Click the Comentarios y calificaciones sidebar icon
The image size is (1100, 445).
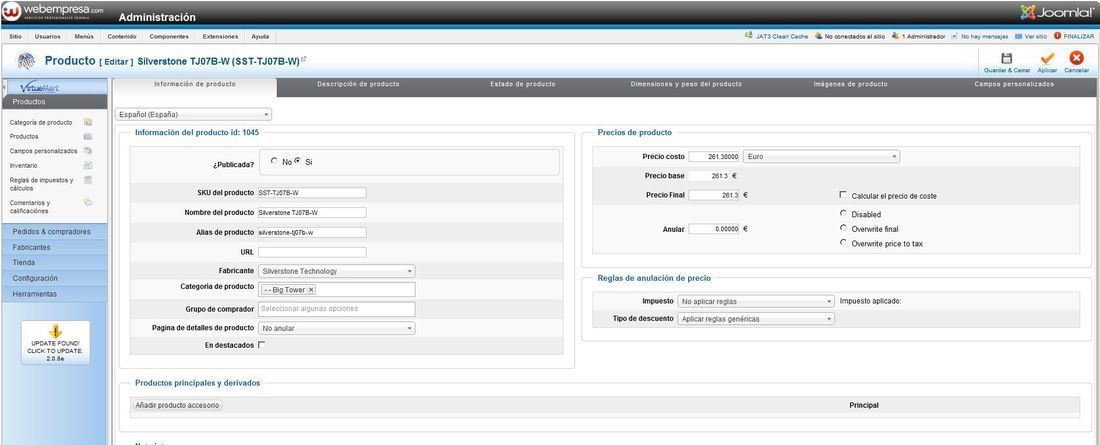click(x=88, y=202)
